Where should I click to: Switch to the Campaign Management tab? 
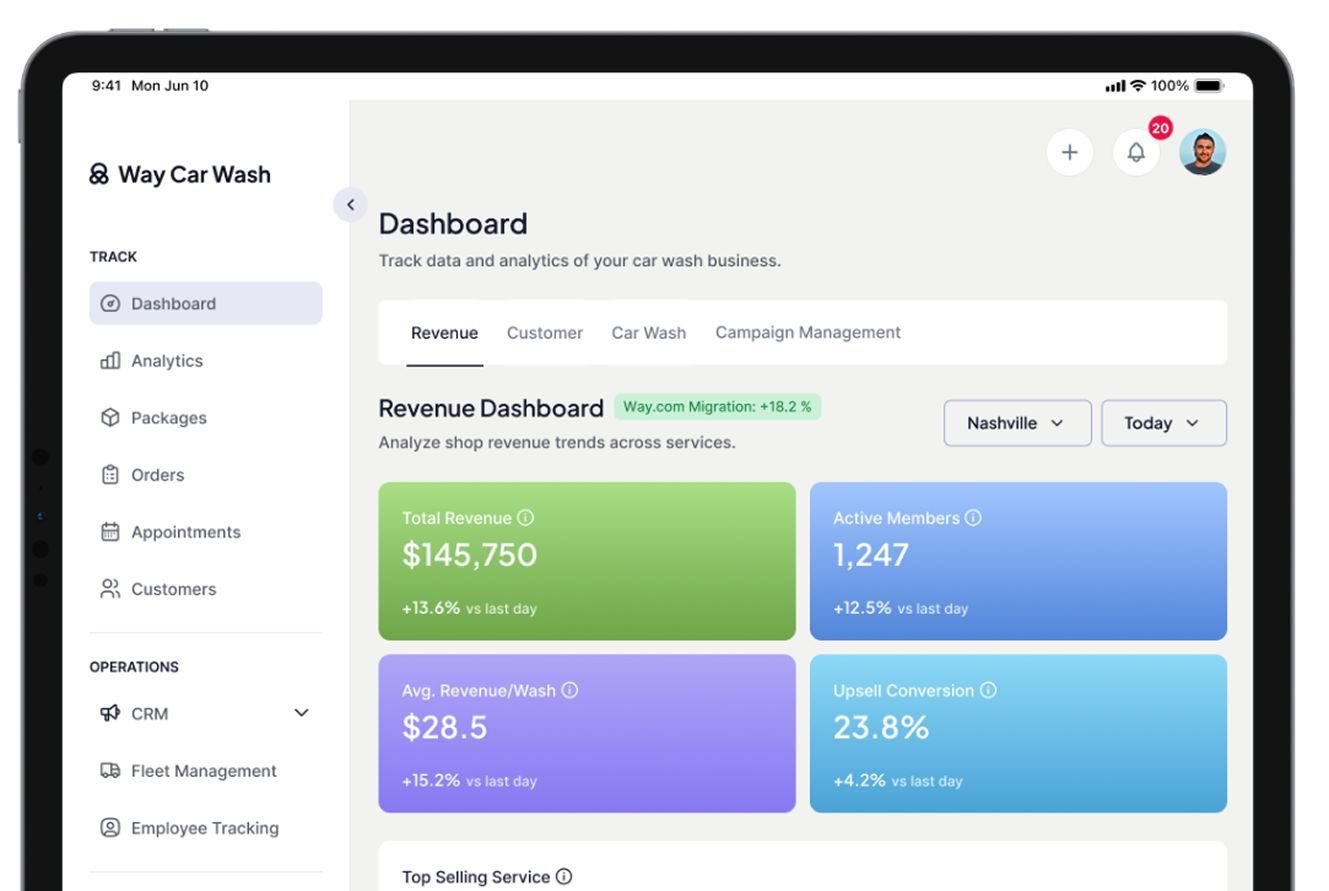coord(808,333)
